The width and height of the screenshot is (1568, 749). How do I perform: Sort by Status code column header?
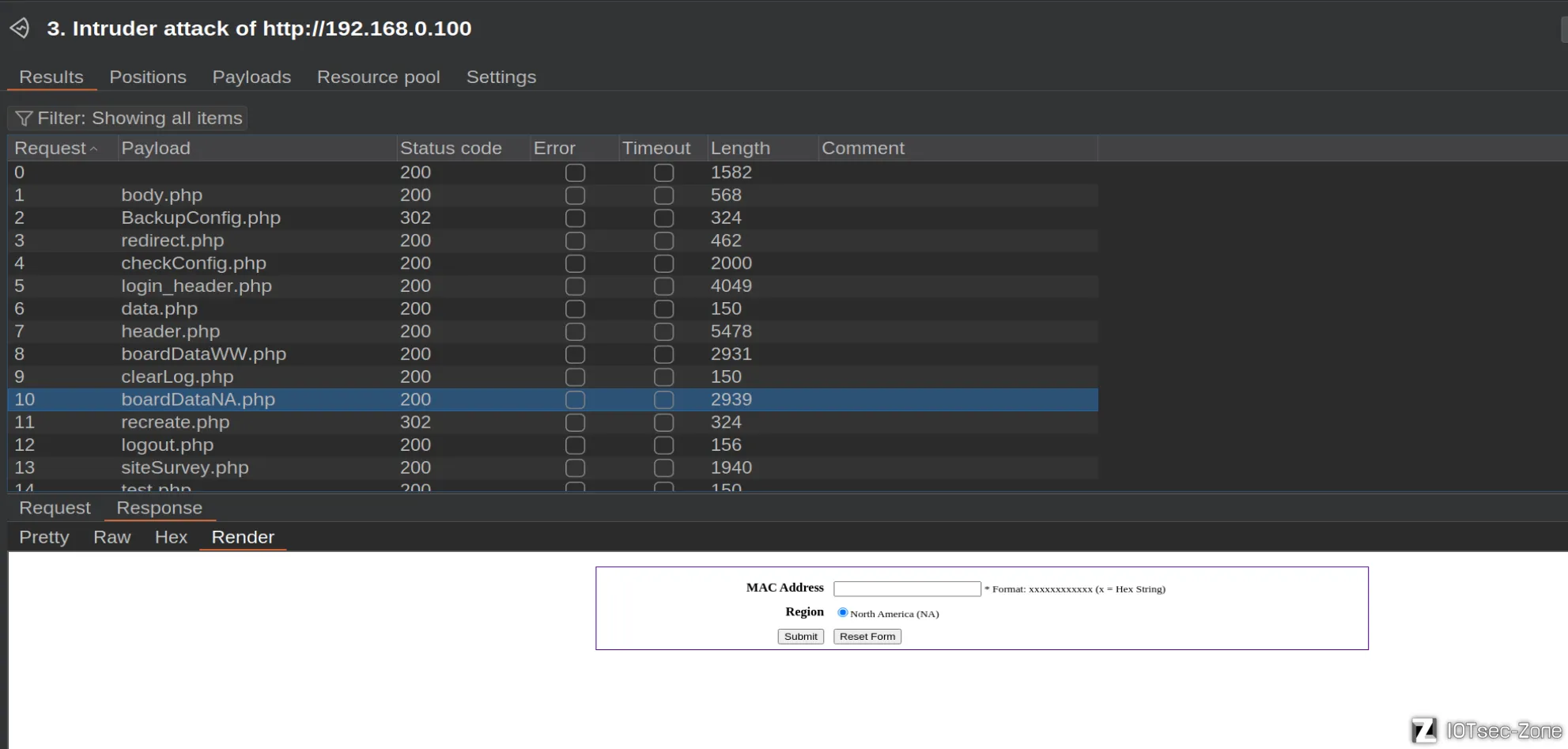pos(463,148)
